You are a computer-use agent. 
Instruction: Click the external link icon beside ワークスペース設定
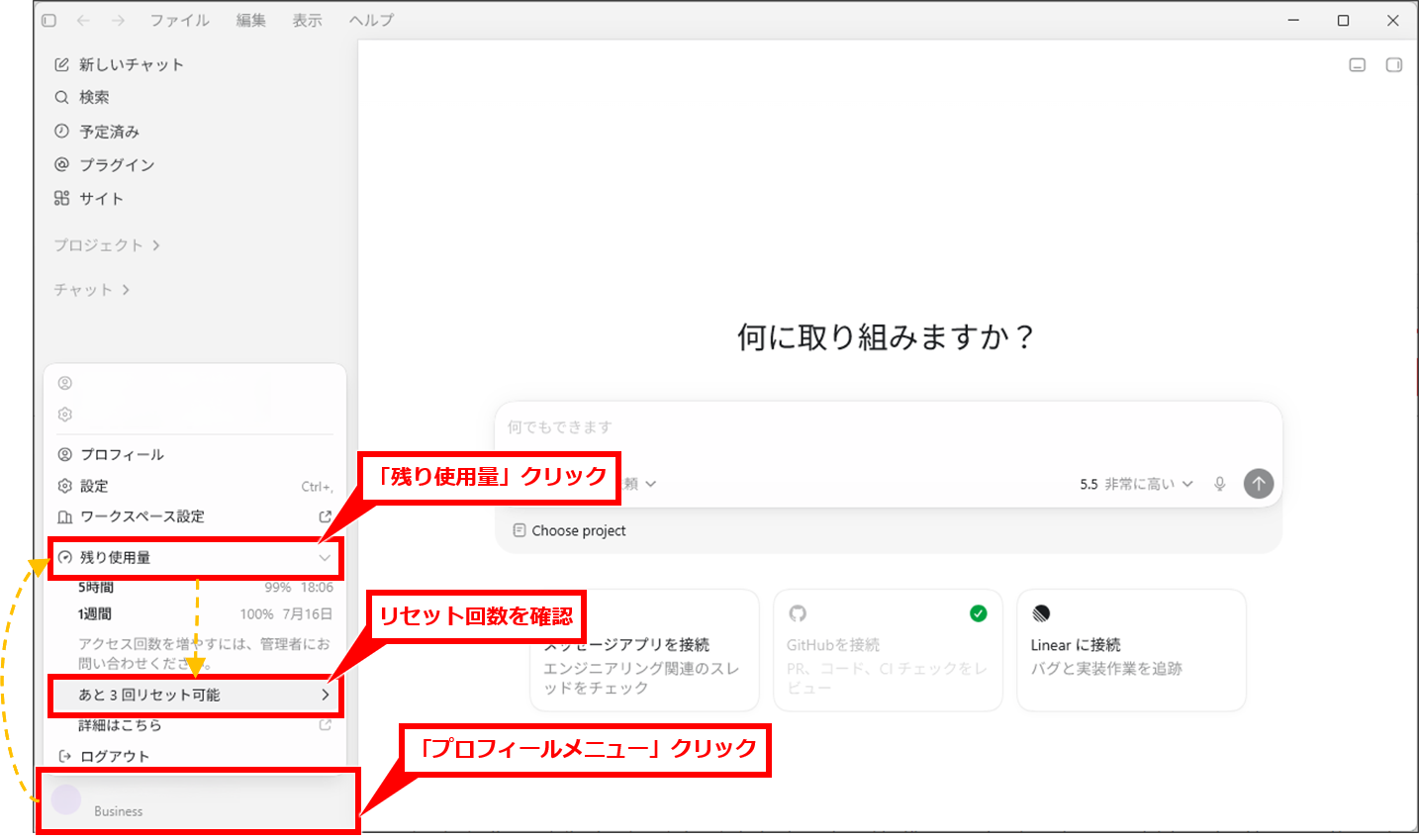(325, 516)
